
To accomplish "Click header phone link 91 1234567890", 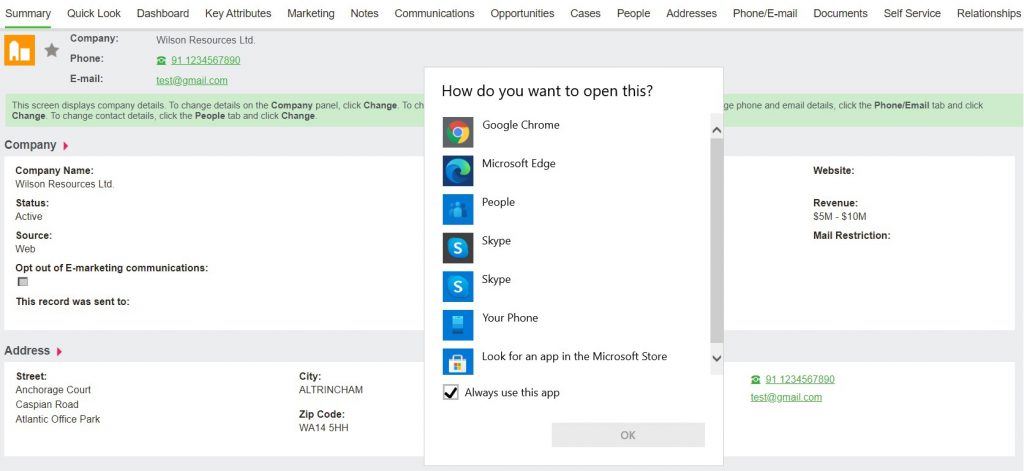I will coord(206,60).
